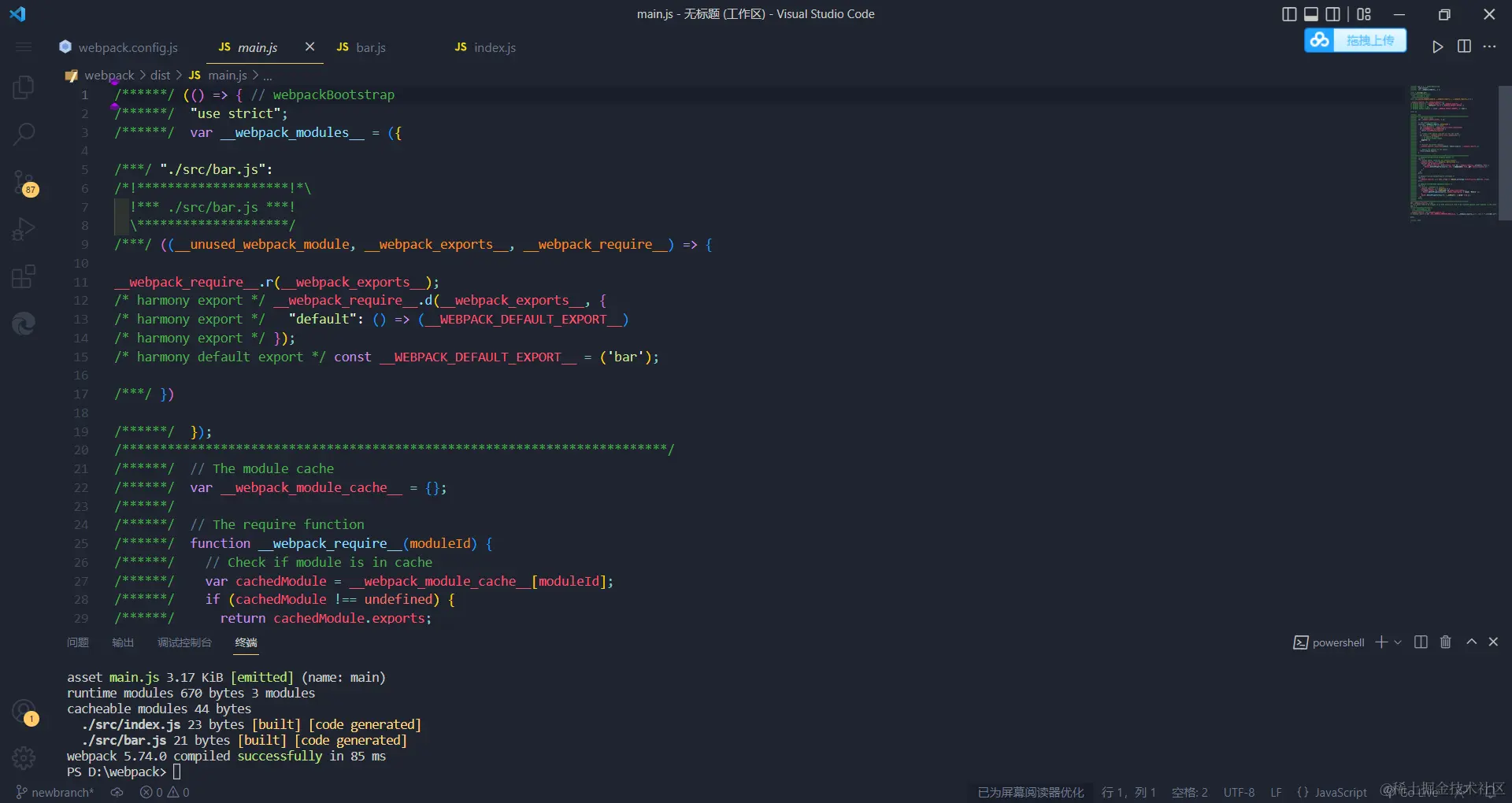Change file encoding UTF-8
The image size is (1512, 803).
click(1239, 792)
